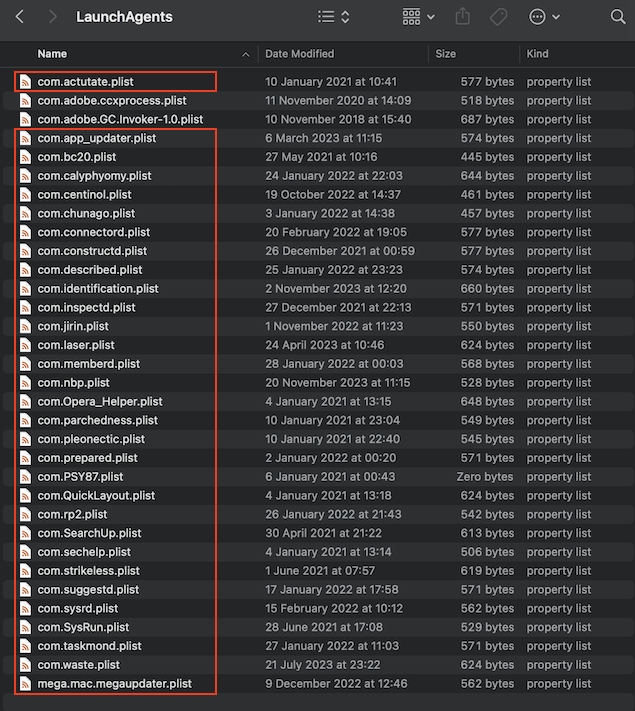Click file icon of com.adobe.GC.Invoker-1.0.plist

click(x=25, y=119)
